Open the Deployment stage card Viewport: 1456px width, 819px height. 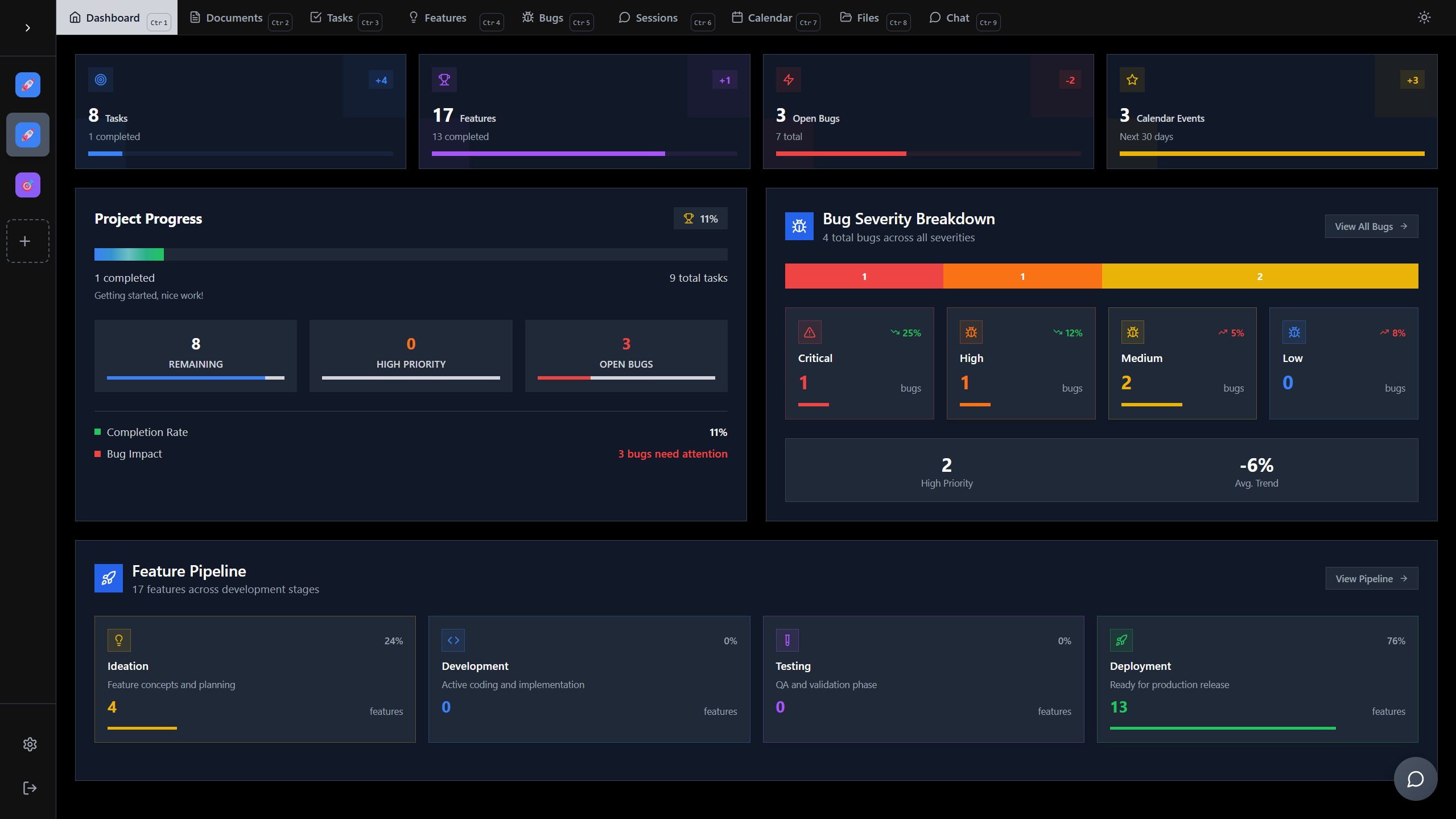[x=1257, y=678]
